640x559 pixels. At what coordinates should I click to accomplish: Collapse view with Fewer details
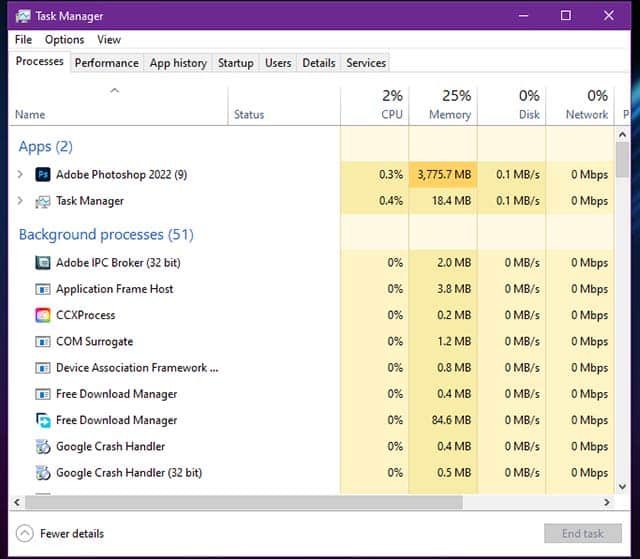pyautogui.click(x=60, y=534)
